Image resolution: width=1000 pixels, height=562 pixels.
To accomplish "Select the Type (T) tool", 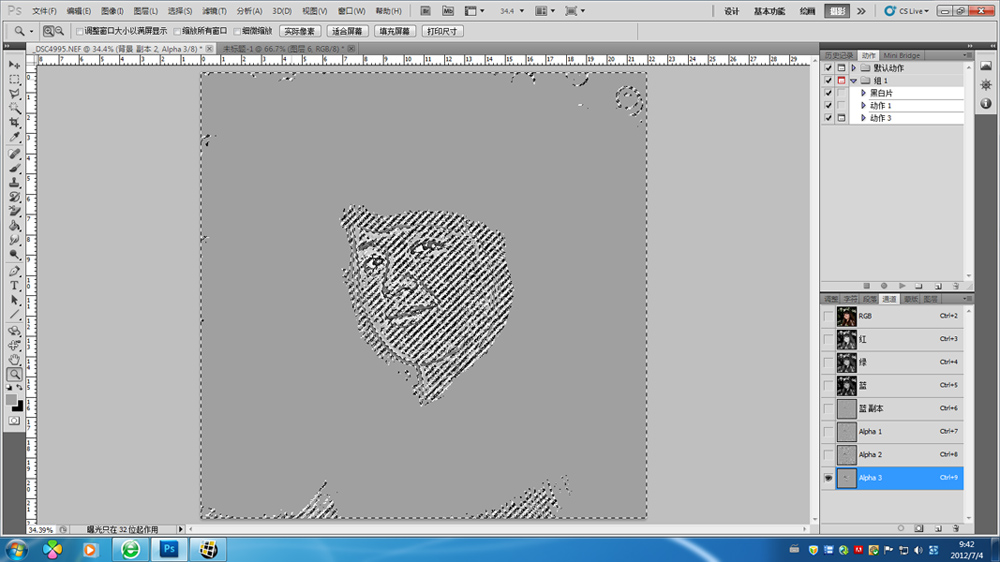I will [15, 285].
